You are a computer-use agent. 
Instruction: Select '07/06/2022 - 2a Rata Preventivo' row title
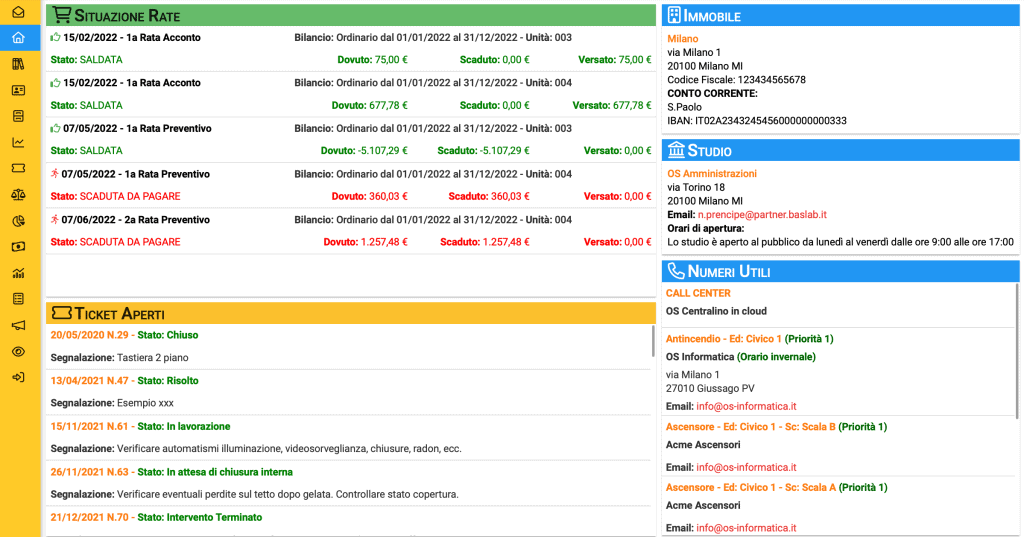136,220
